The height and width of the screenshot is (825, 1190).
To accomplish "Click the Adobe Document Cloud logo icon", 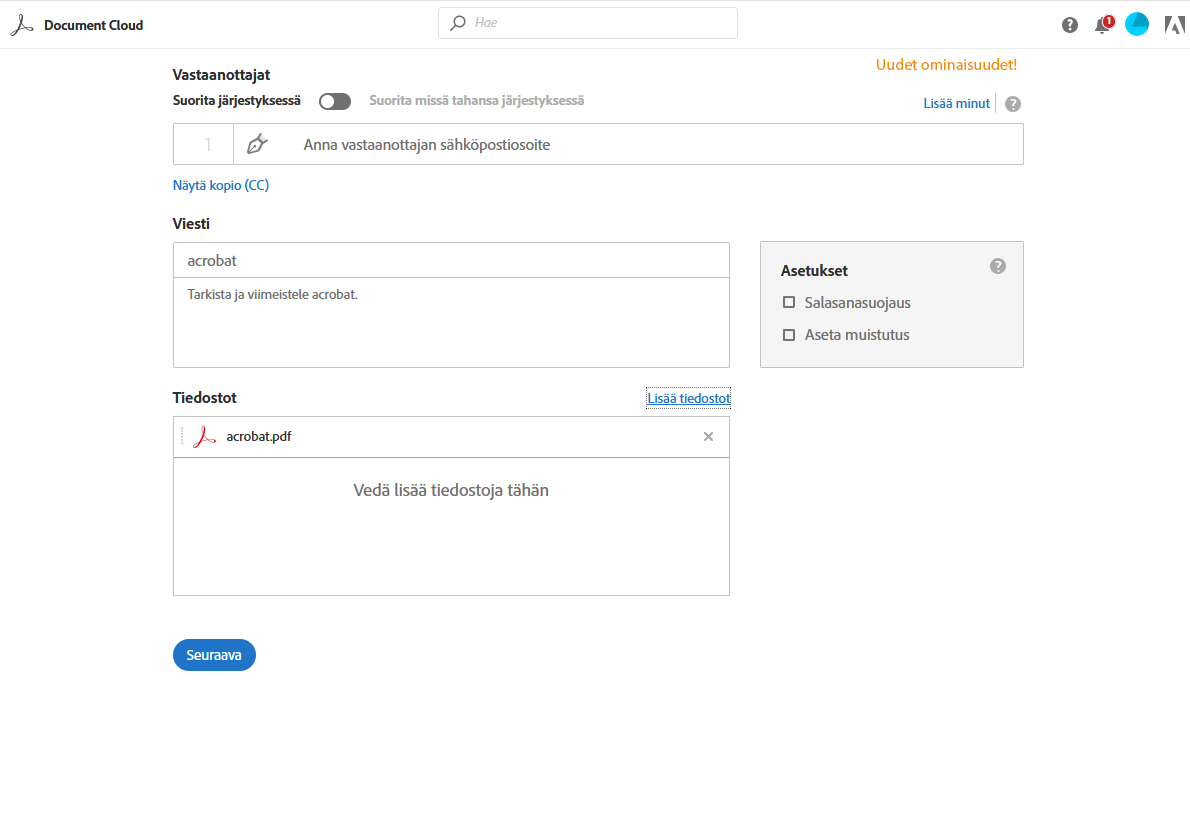I will pyautogui.click(x=22, y=25).
